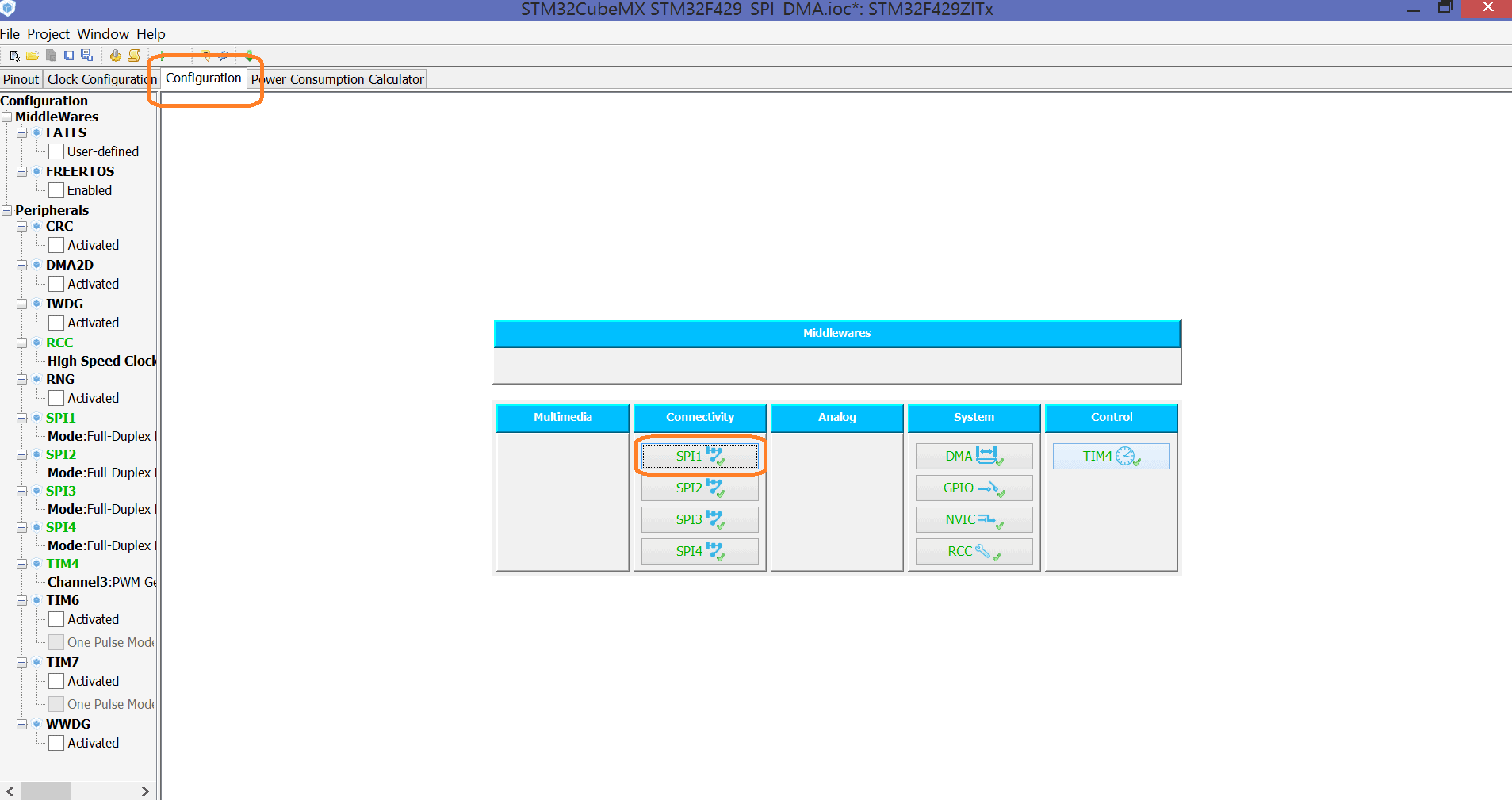Open SPI4 configuration

tap(699, 551)
